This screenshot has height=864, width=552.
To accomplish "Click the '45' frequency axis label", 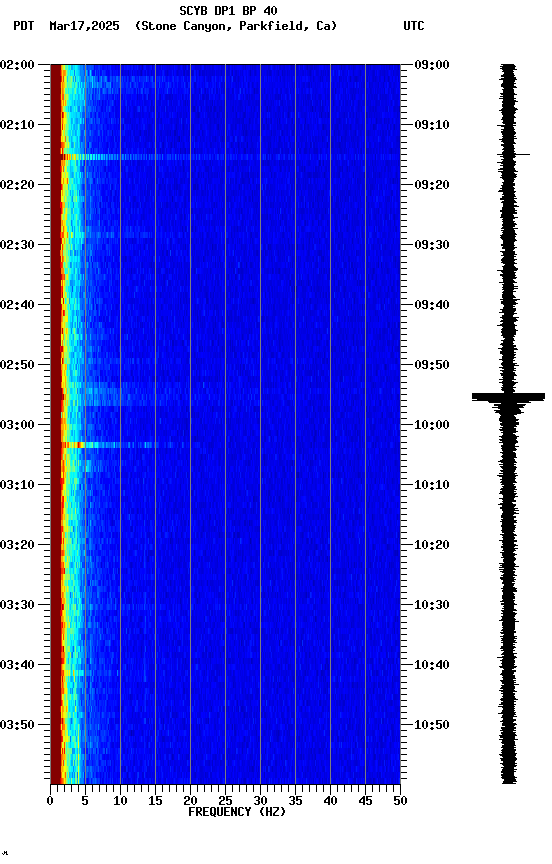I will click(x=365, y=801).
